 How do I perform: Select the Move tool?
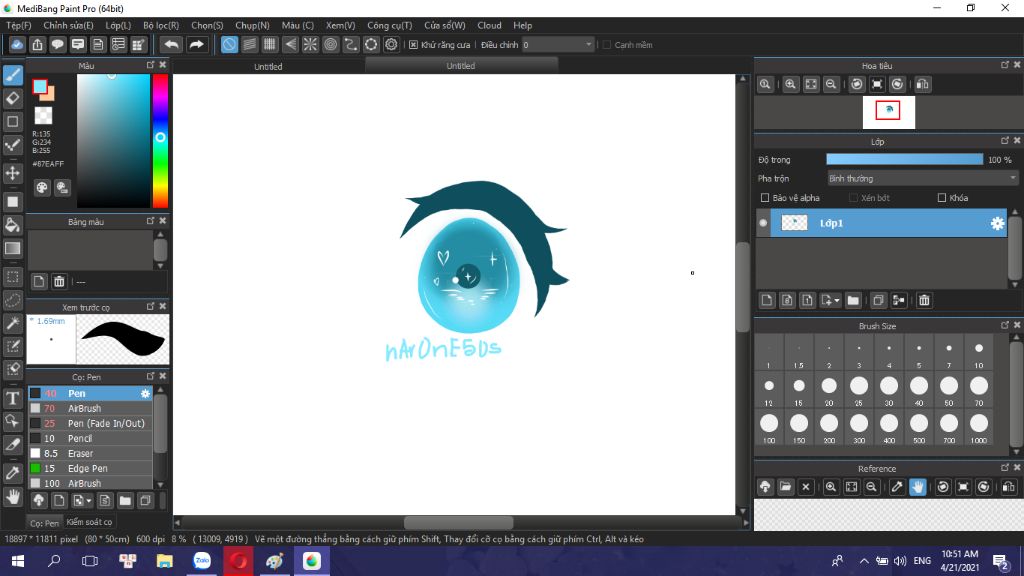pos(12,173)
